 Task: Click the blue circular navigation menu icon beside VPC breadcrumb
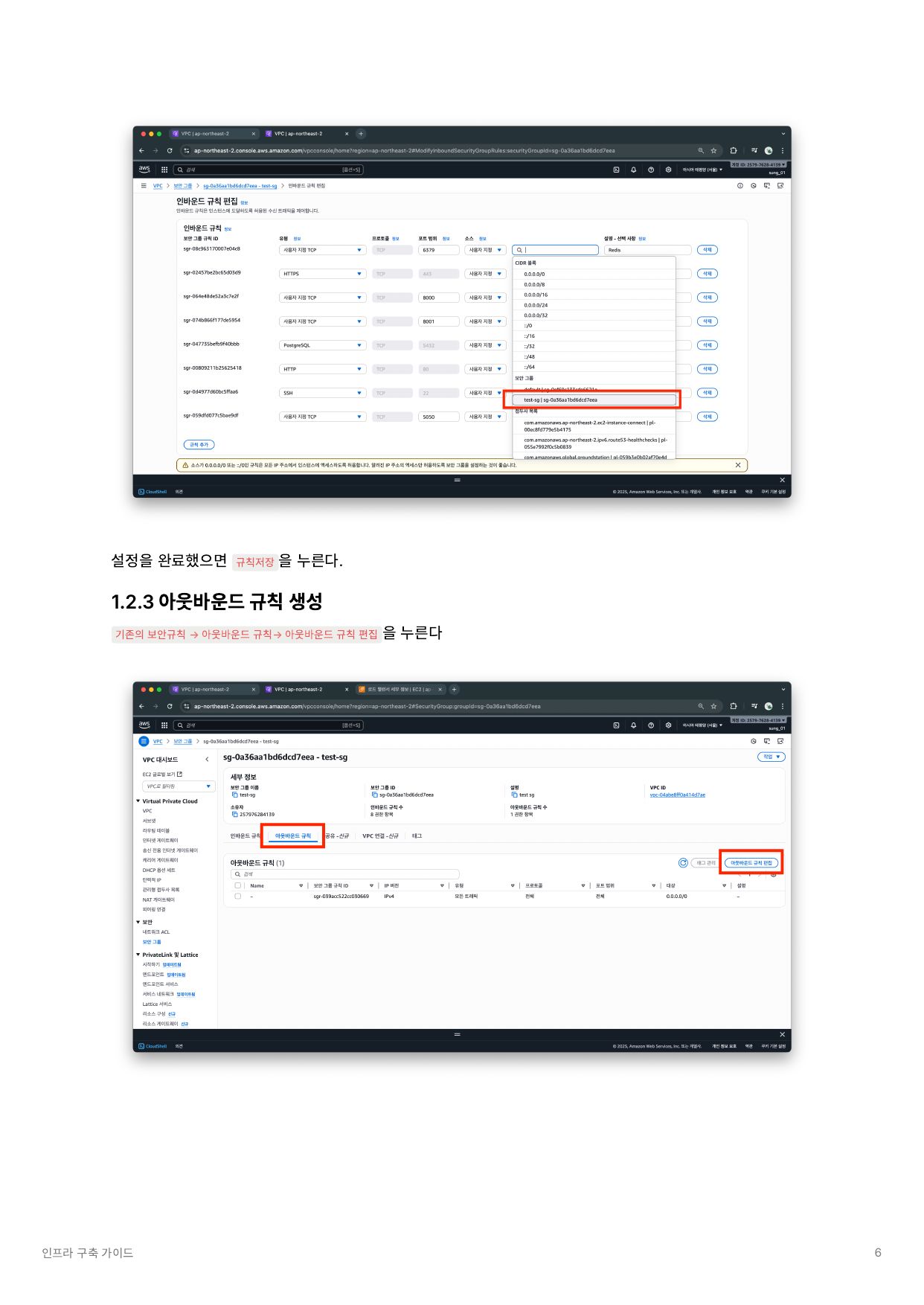tap(144, 741)
